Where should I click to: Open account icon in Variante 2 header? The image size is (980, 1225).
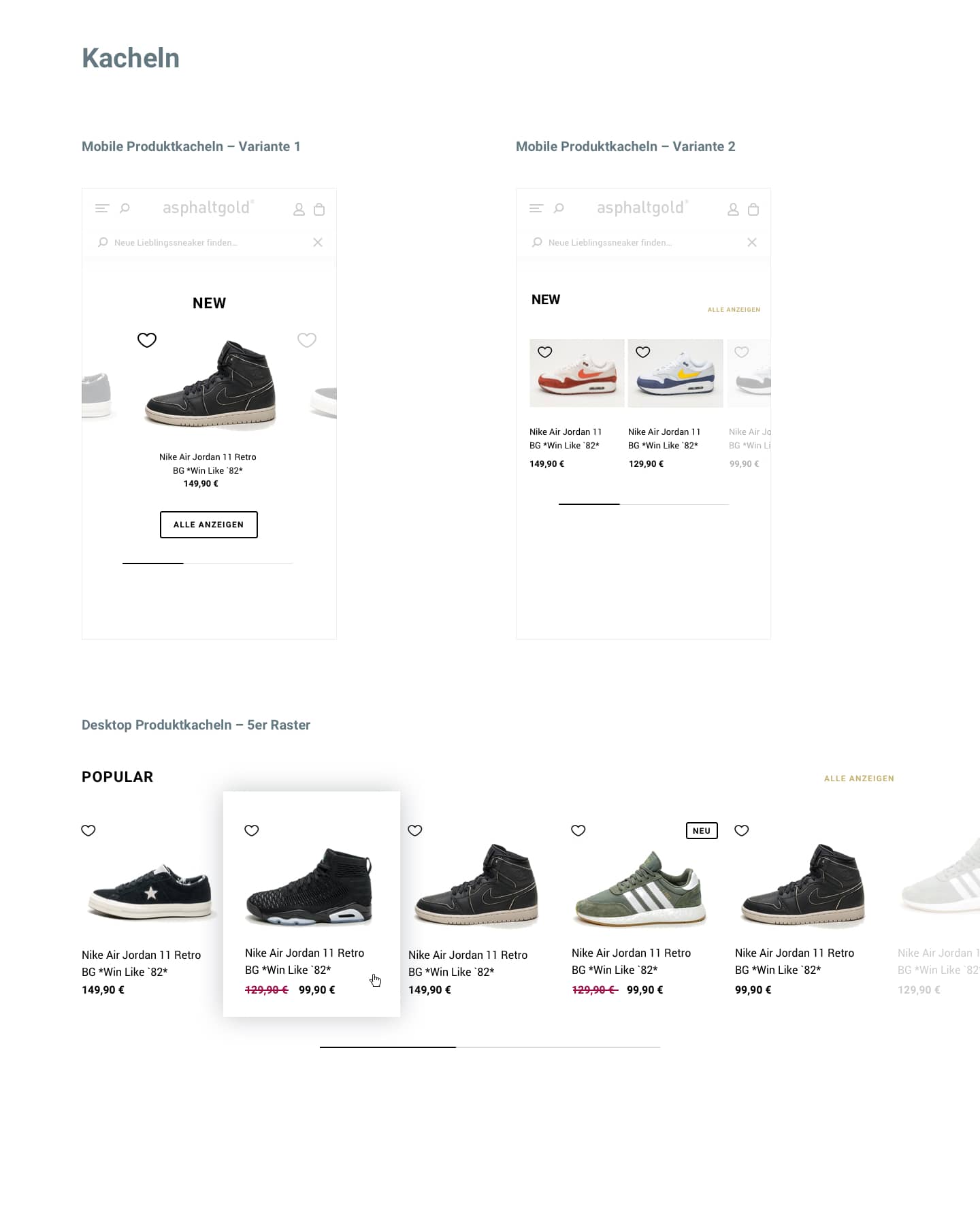click(733, 210)
